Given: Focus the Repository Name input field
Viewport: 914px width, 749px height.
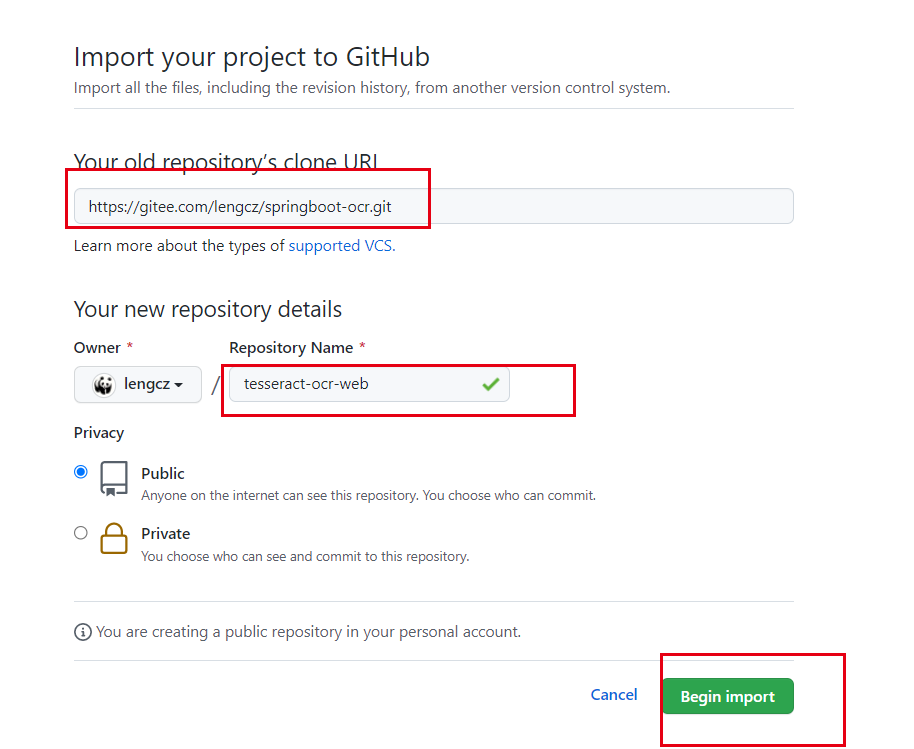Looking at the screenshot, I should click(370, 384).
